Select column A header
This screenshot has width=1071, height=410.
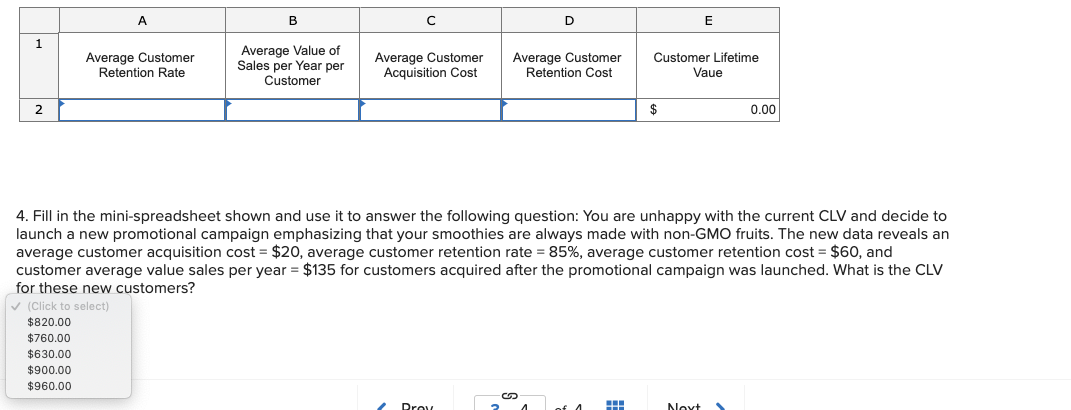[x=142, y=20]
